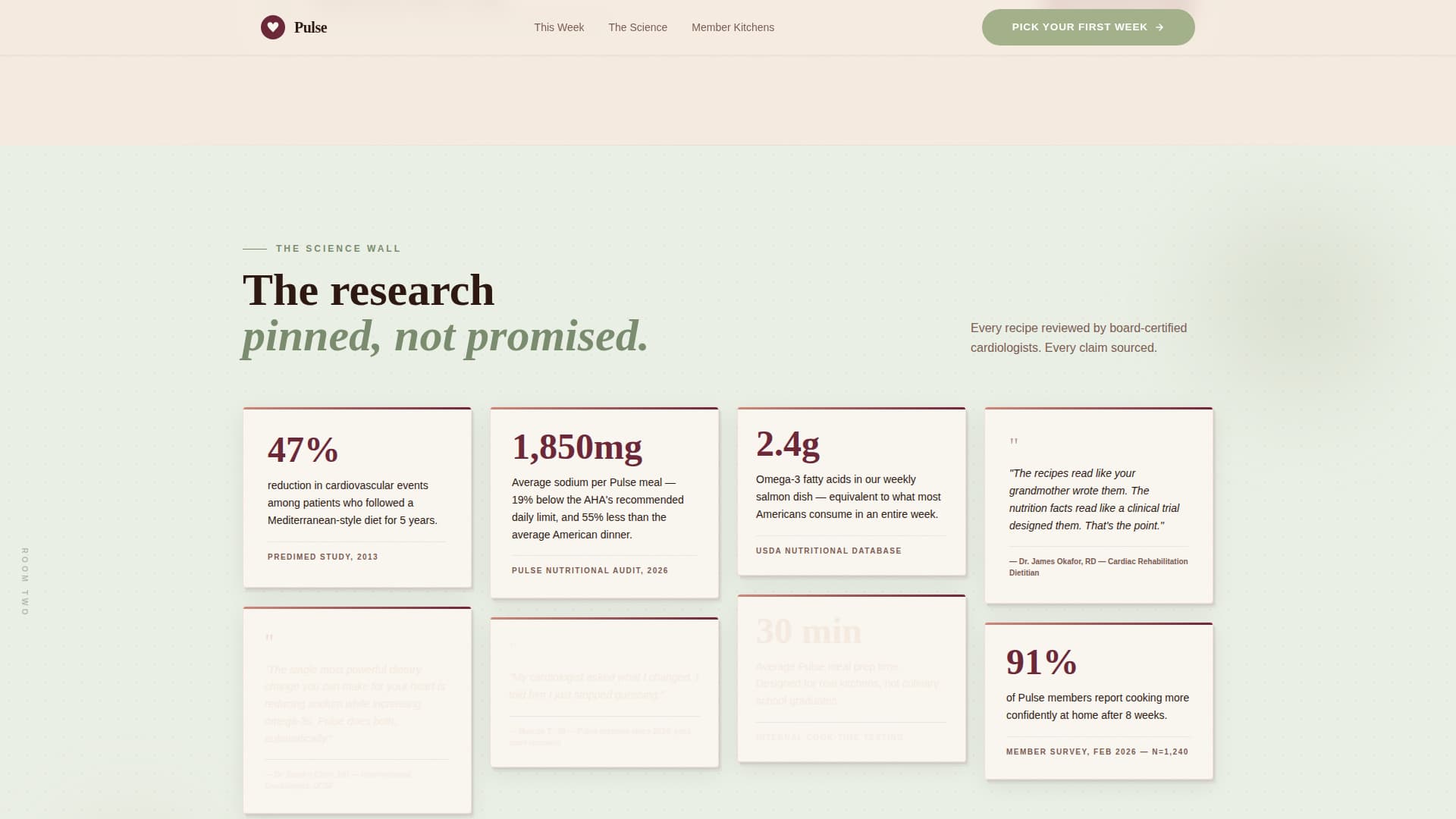Click the USDA Nutritional Database source label
The width and height of the screenshot is (1456, 819).
tap(828, 551)
